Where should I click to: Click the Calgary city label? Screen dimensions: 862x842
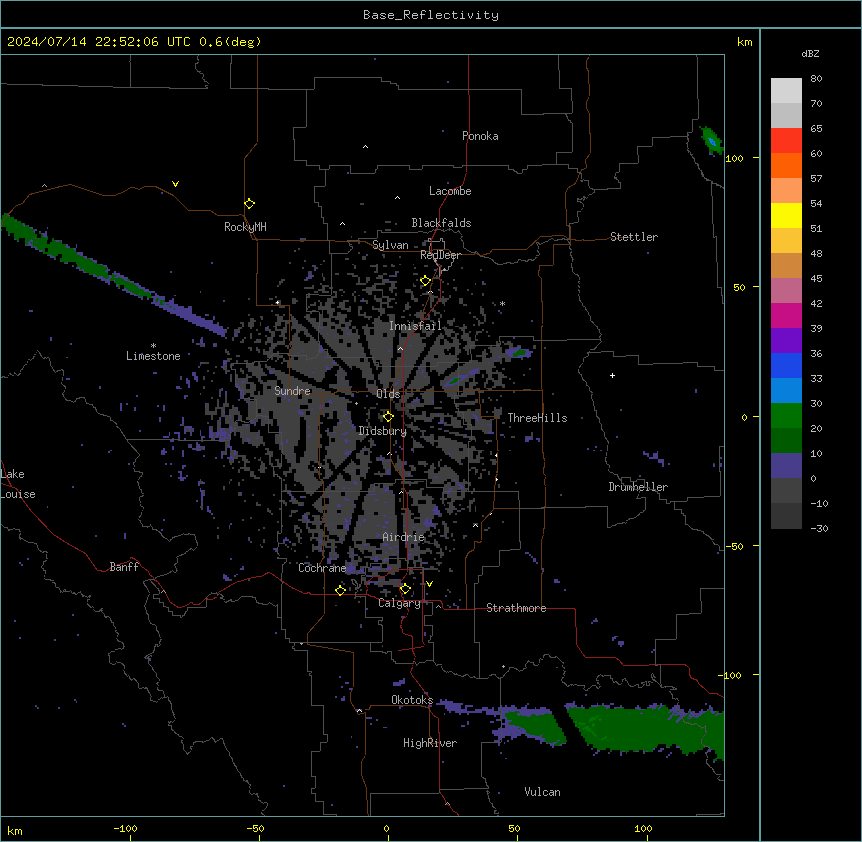400,603
